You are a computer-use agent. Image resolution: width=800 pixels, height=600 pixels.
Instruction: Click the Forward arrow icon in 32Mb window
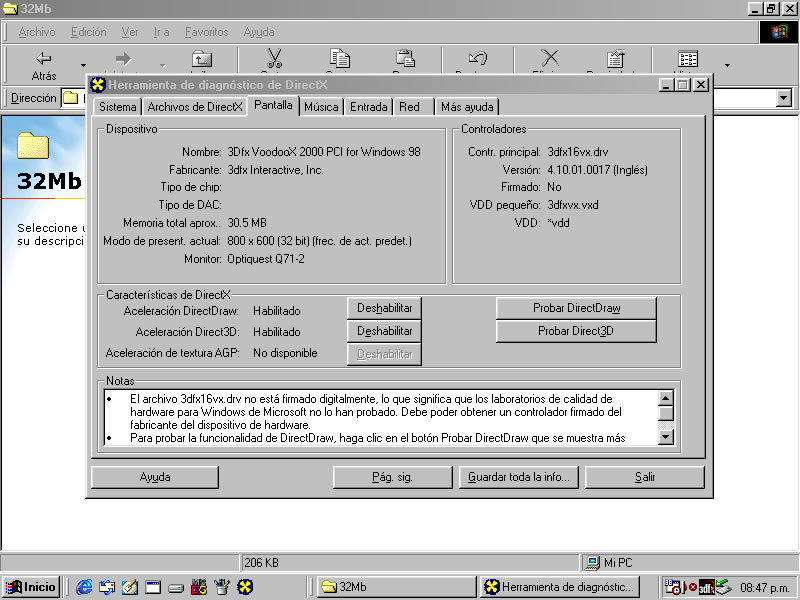pos(123,59)
